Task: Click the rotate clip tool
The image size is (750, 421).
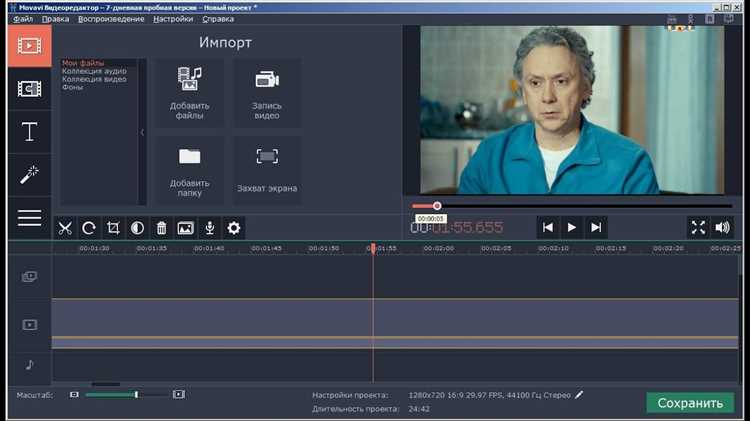Action: click(89, 228)
